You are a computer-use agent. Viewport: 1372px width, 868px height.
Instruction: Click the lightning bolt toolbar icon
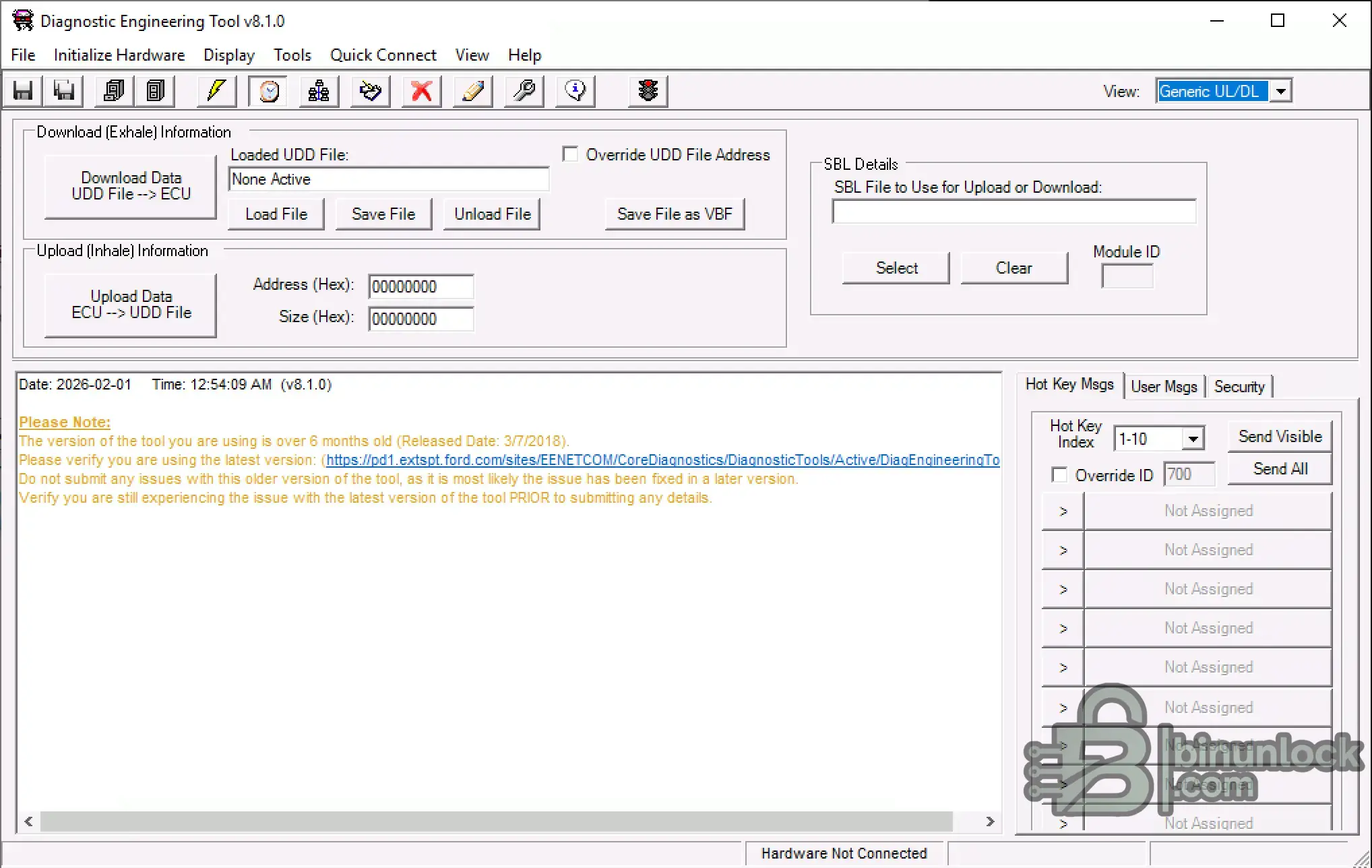[x=216, y=91]
